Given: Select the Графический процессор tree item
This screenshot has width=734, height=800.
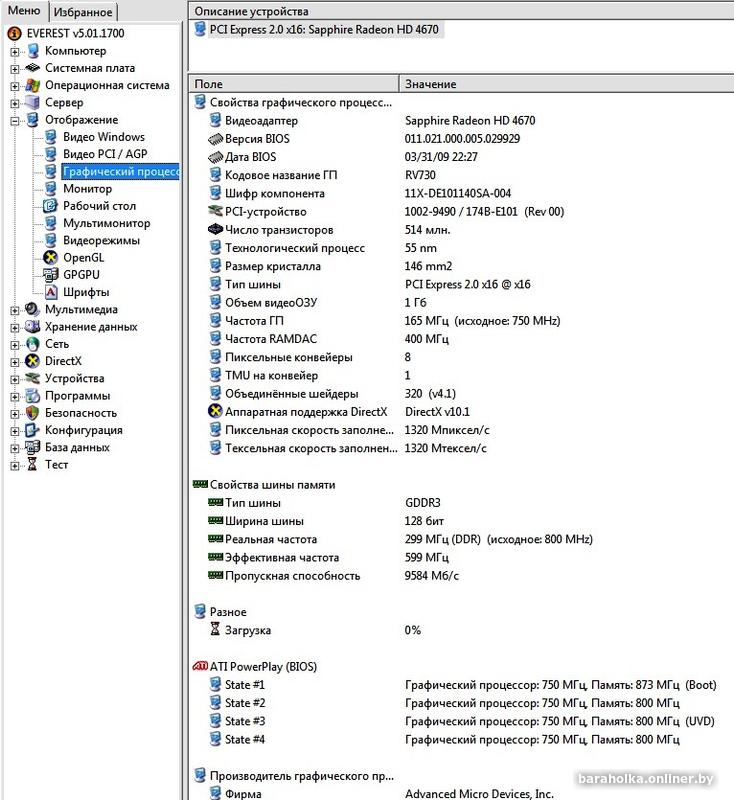Looking at the screenshot, I should click(x=121, y=171).
